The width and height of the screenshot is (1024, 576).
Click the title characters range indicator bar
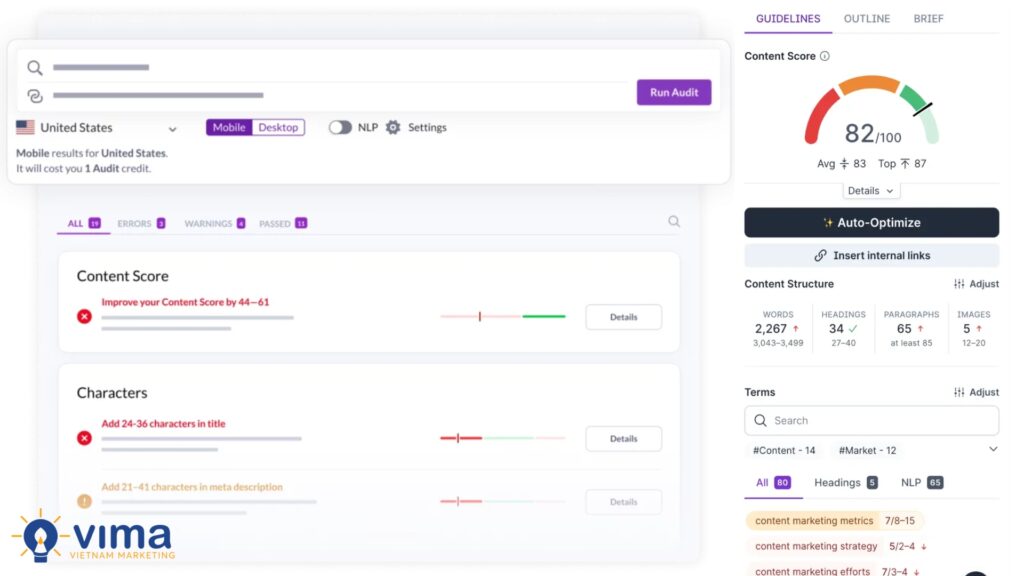click(x=503, y=438)
